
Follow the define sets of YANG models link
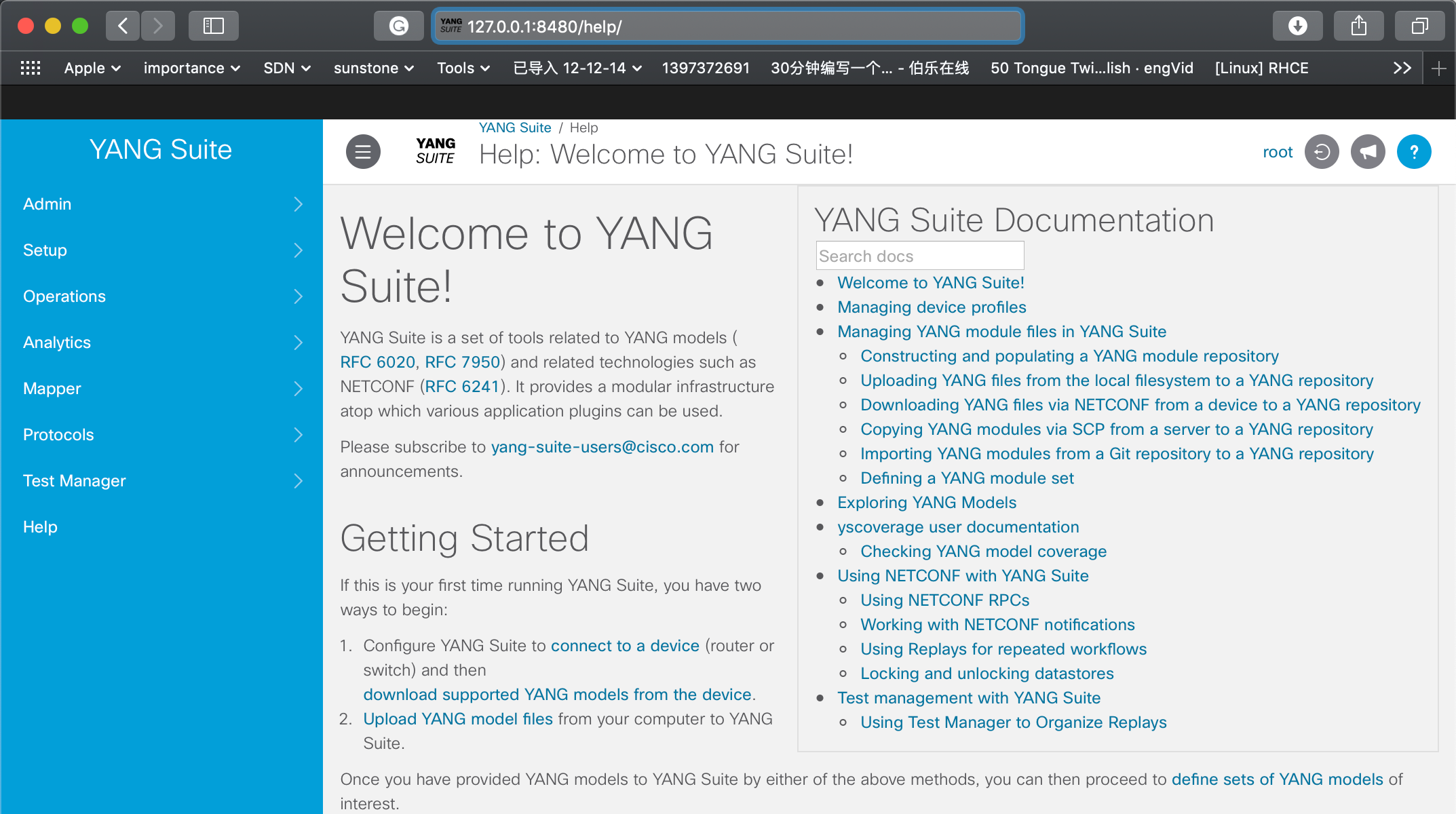(x=1277, y=779)
